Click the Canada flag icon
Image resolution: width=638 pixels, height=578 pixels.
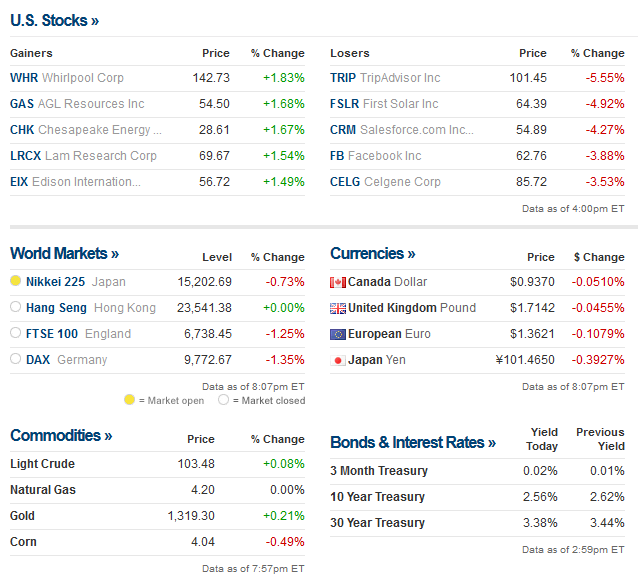coord(338,282)
